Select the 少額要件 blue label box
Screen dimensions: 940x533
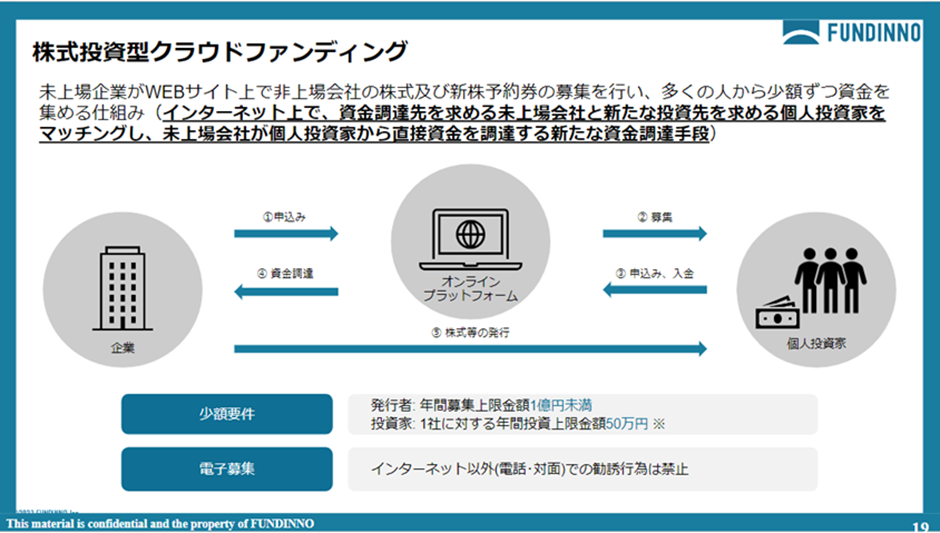click(x=227, y=414)
